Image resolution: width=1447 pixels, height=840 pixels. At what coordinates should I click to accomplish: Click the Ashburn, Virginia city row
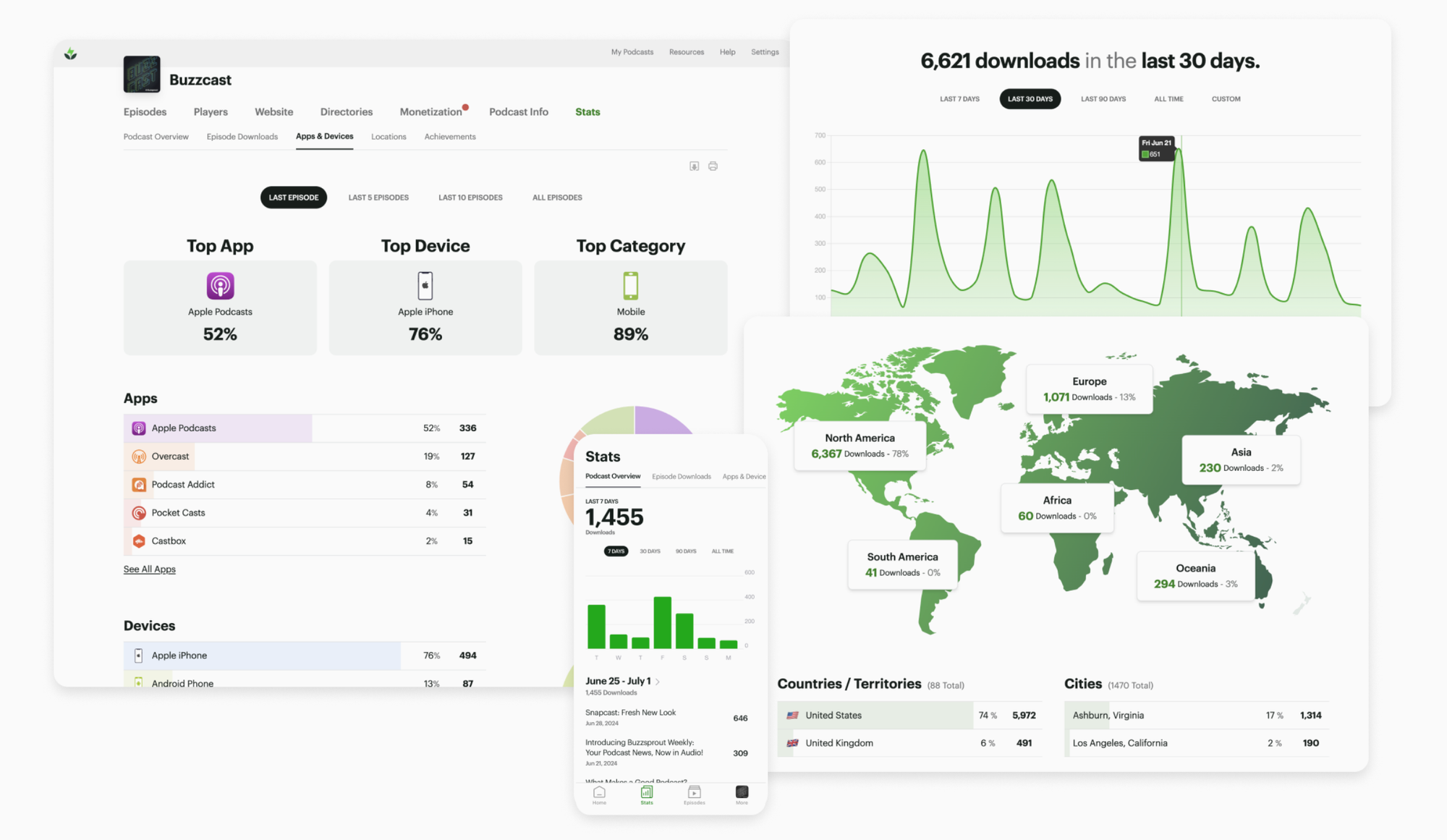(x=1196, y=716)
